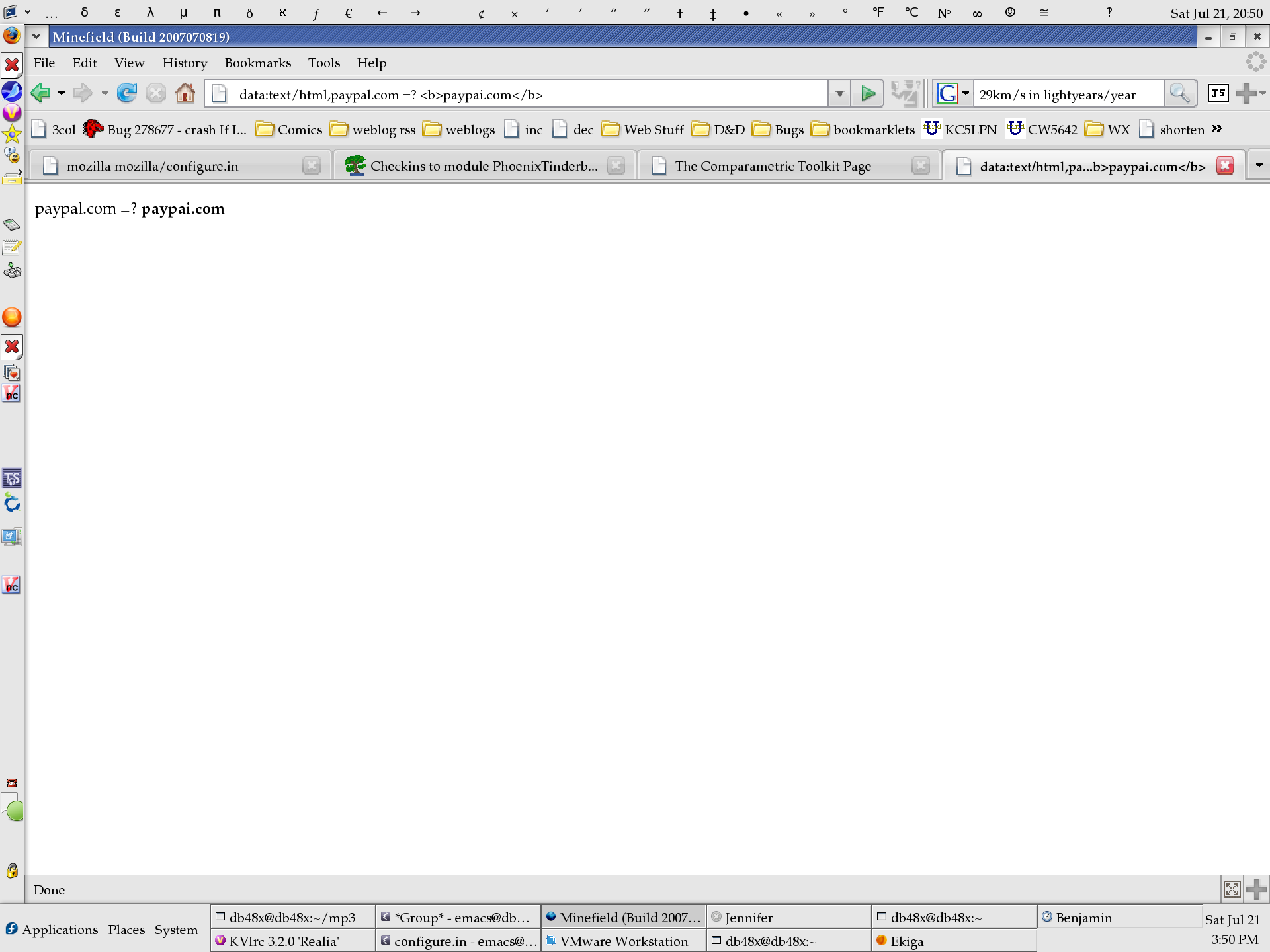This screenshot has height=952, width=1270.
Task: Go back with the green Back arrow
Action: (40, 94)
